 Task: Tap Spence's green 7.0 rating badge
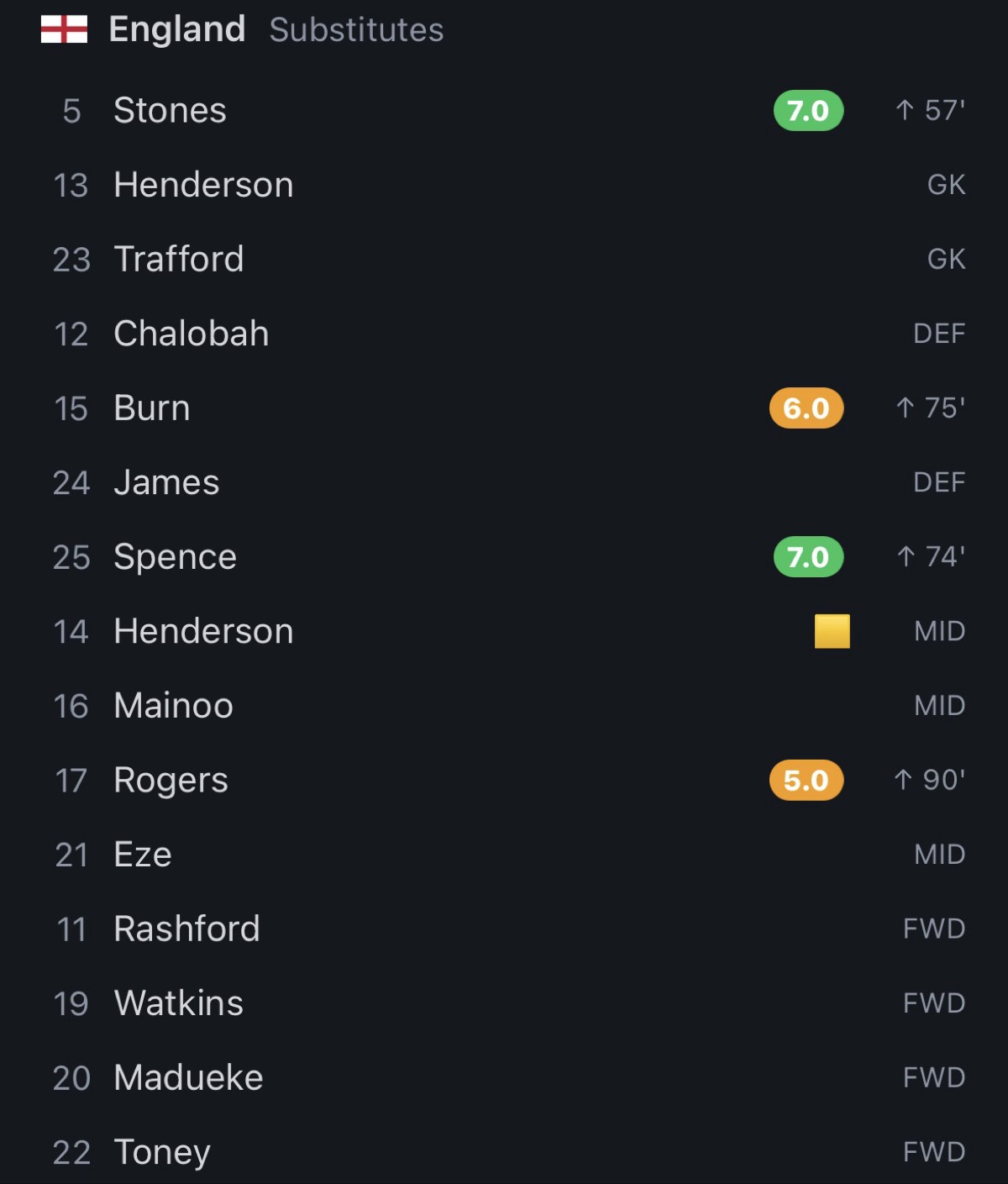click(x=808, y=556)
